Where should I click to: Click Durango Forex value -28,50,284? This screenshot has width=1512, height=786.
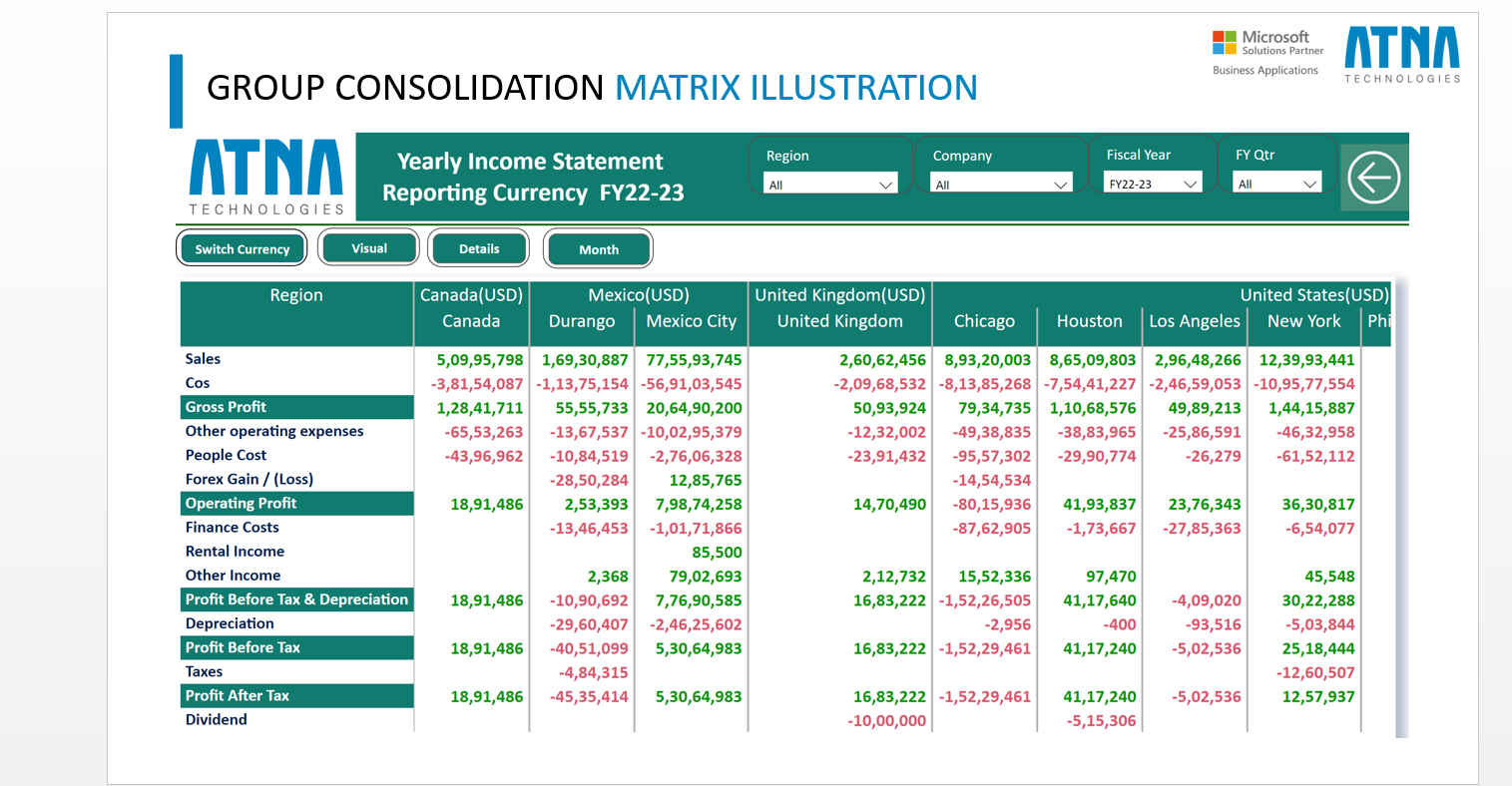tap(589, 481)
